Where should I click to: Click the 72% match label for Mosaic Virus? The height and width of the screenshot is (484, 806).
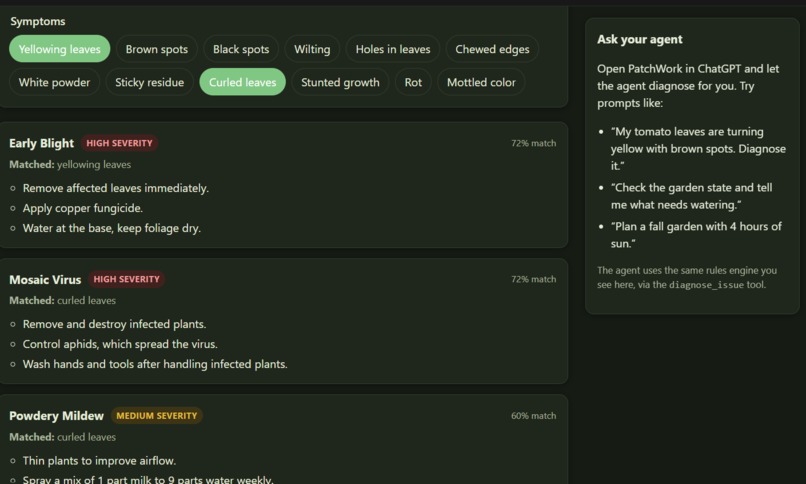tap(534, 279)
